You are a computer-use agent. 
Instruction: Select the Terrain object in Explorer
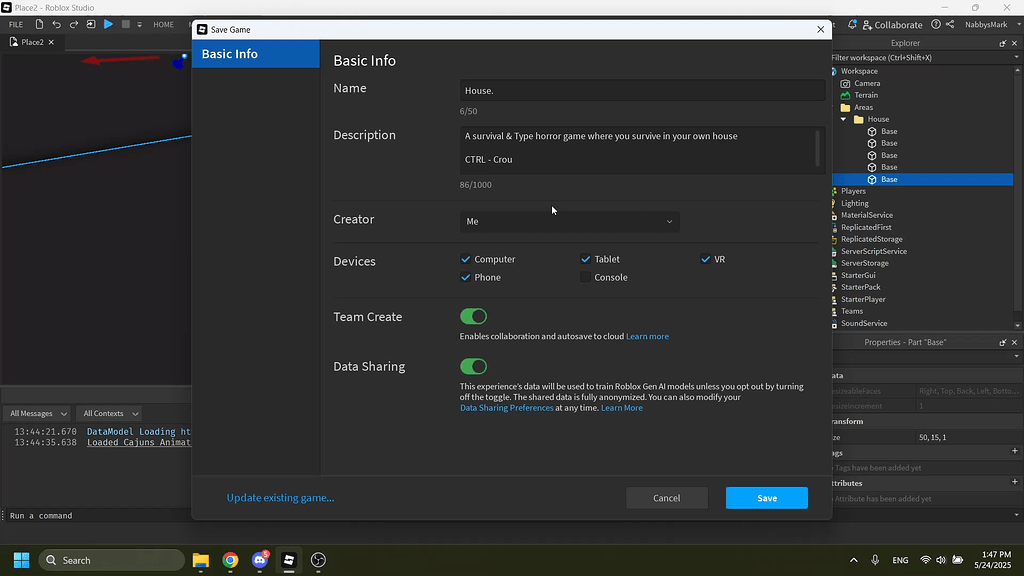tap(865, 95)
